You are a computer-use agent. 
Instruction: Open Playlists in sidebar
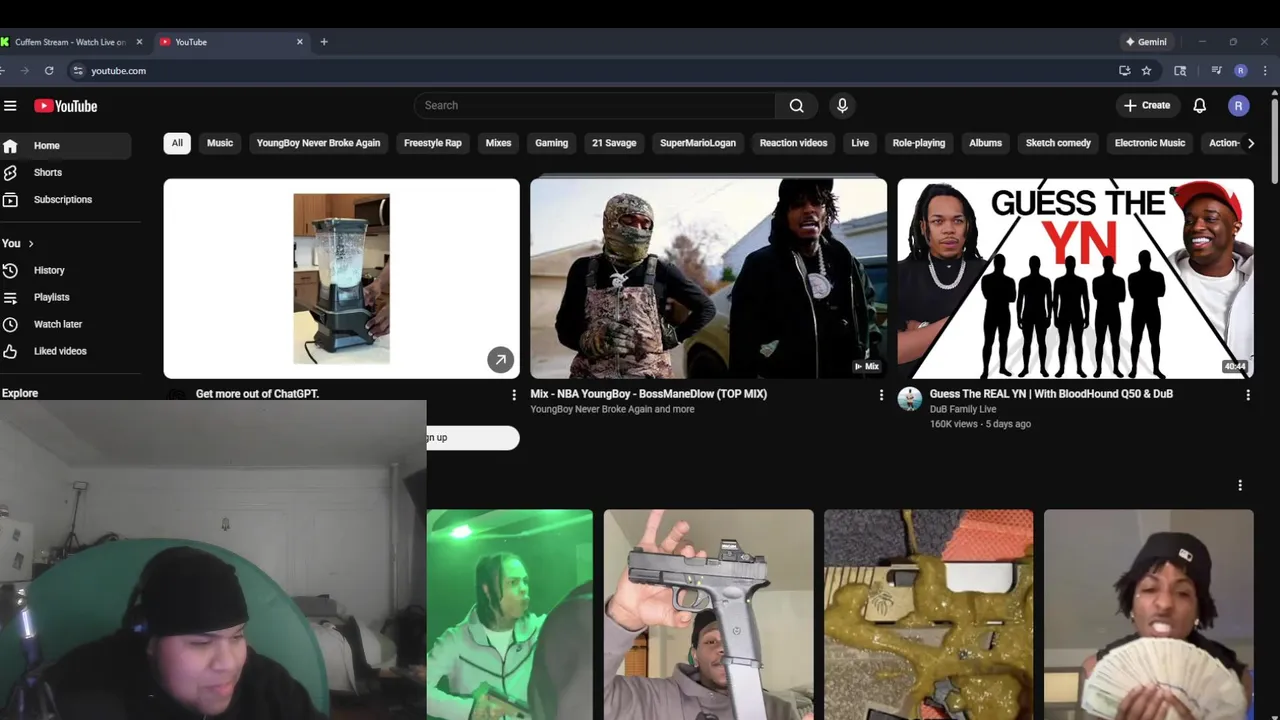[x=65, y=297]
